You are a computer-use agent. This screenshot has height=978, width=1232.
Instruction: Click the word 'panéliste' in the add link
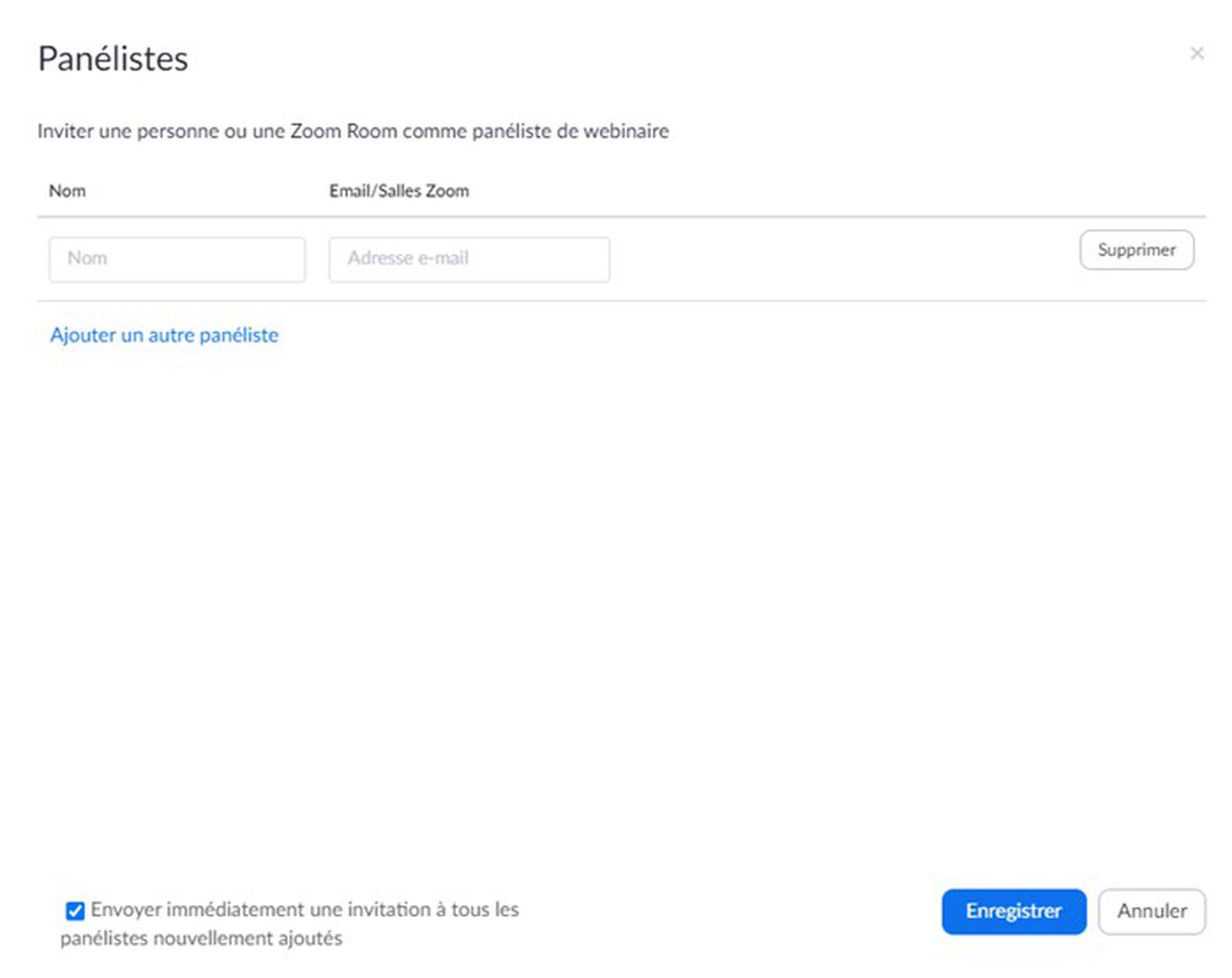click(x=239, y=335)
